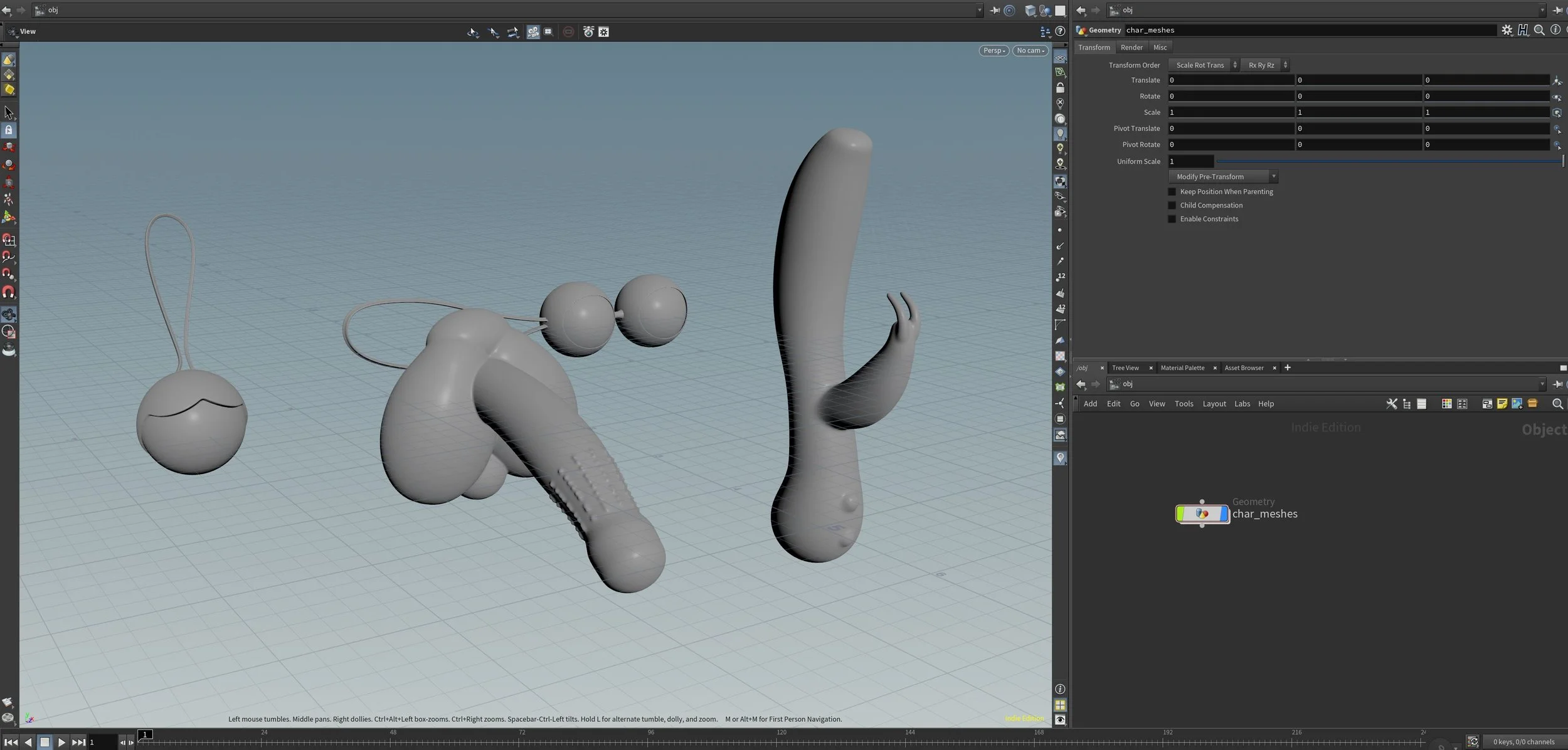
Task: Click the magnet grid snapping icon
Action: point(9,240)
